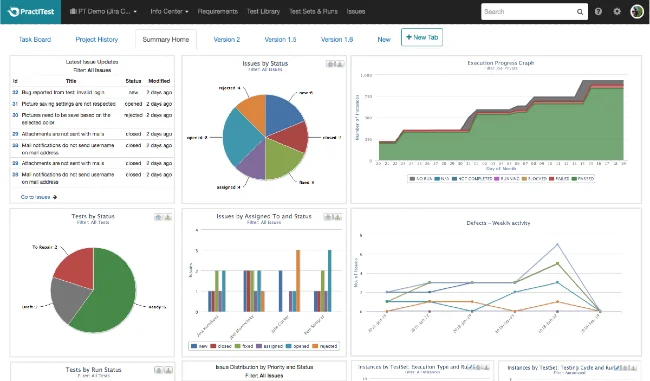The width and height of the screenshot is (650, 381).
Task: Toggle PASSED series in Execution Progress legend
Action: pos(583,179)
